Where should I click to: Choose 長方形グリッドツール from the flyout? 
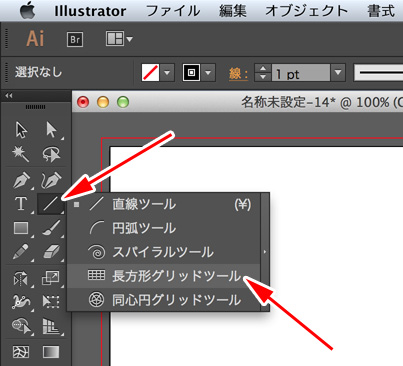(x=164, y=276)
